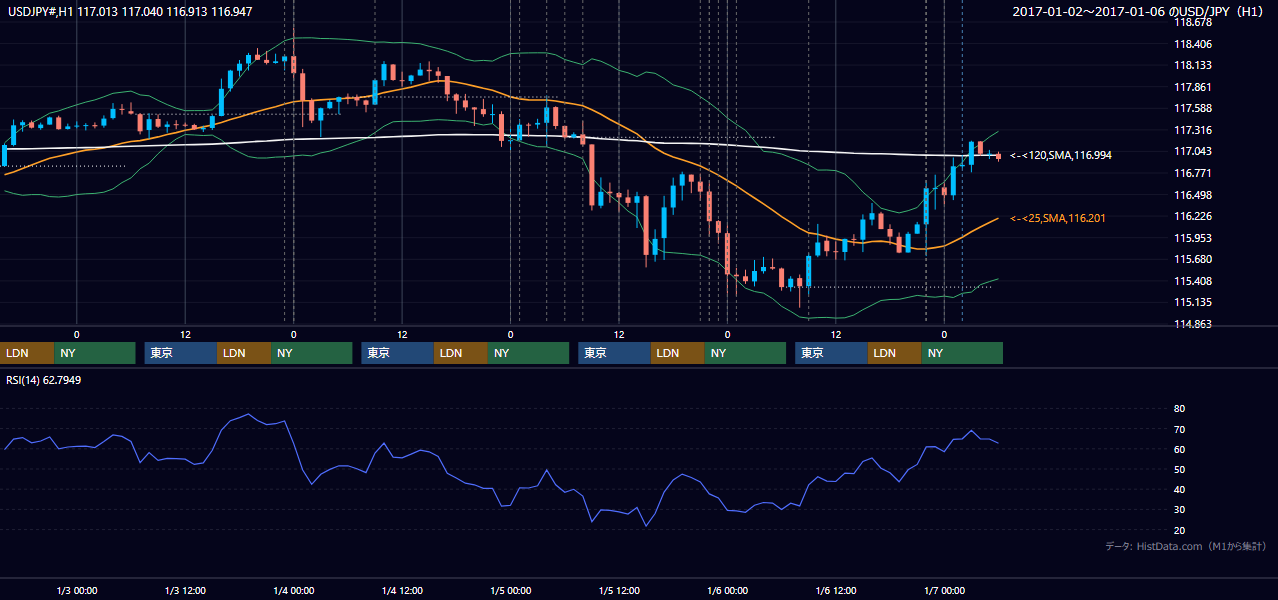The height and width of the screenshot is (600, 1278).
Task: Click price axis label 117.316
Action: [1192, 130]
